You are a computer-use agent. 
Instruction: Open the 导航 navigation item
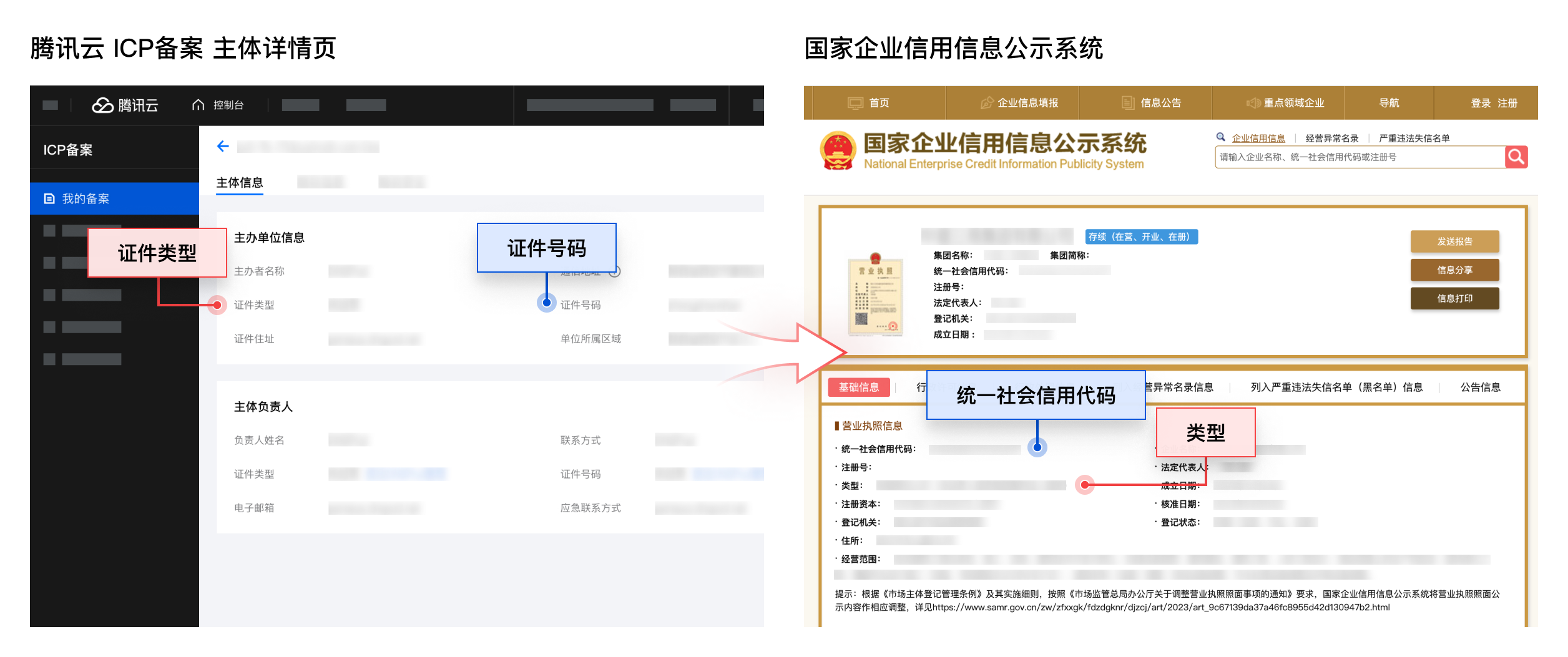click(x=1389, y=103)
